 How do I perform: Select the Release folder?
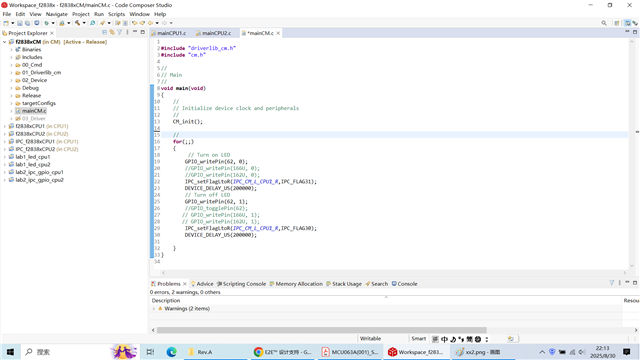(31, 96)
